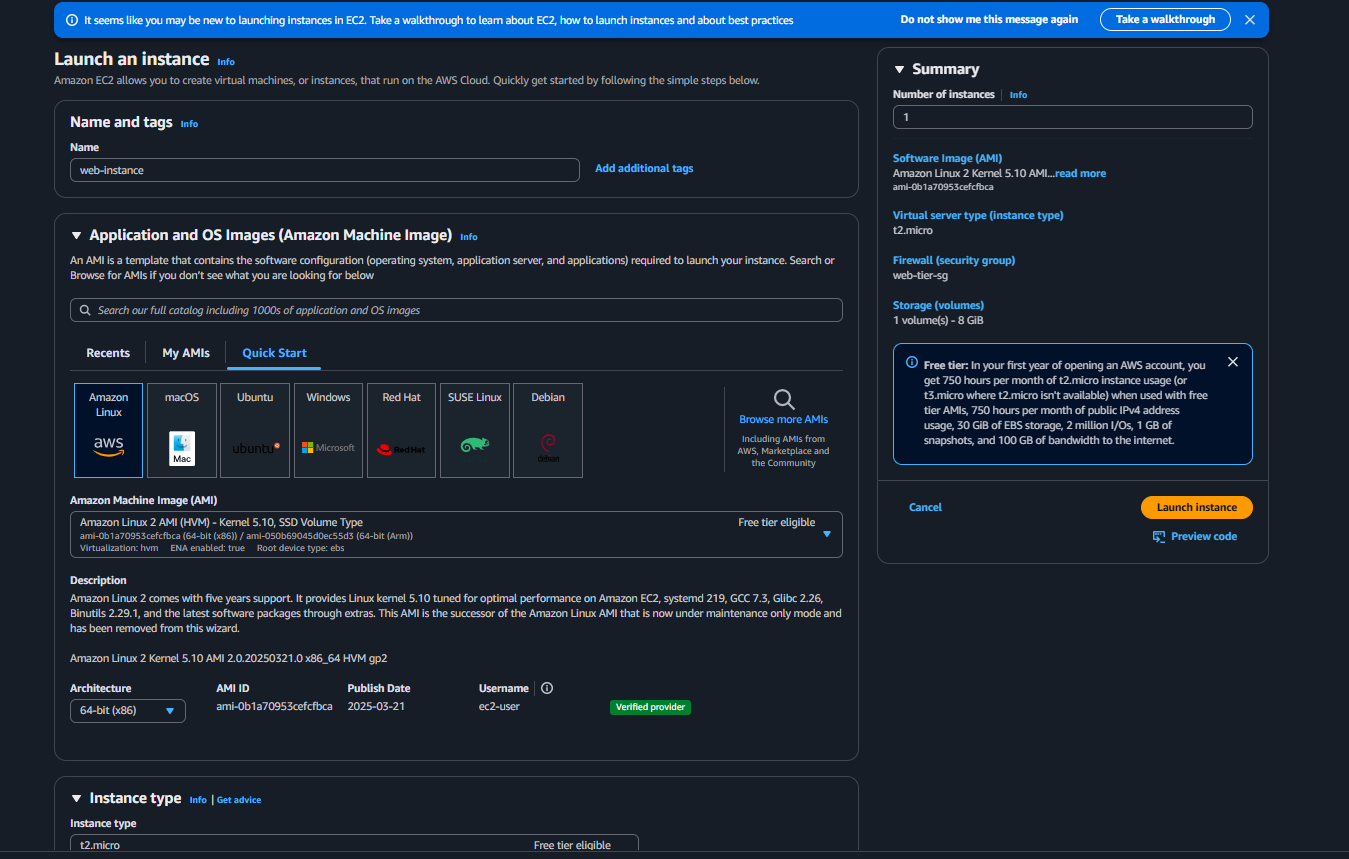Image resolution: width=1349 pixels, height=859 pixels.
Task: Click the AMI catalog search field
Action: (x=456, y=310)
